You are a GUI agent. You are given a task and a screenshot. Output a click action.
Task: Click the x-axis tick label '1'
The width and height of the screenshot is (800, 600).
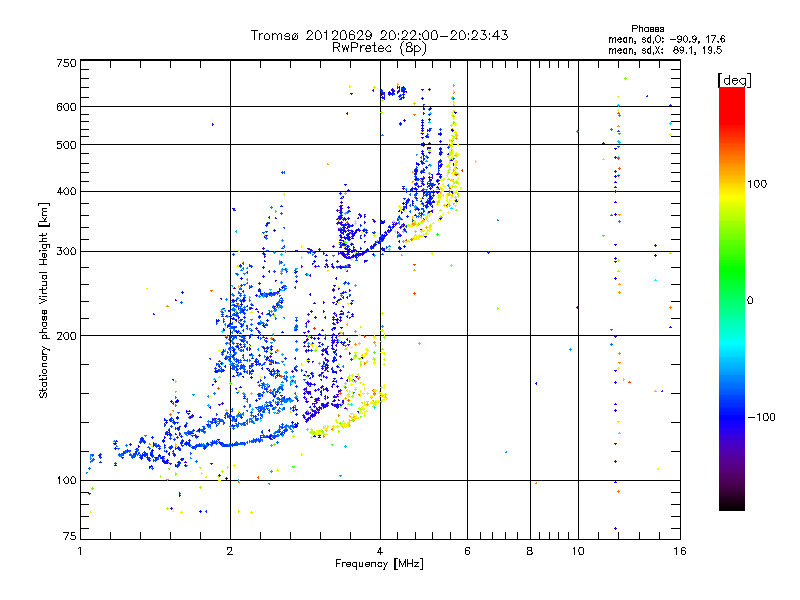[x=80, y=551]
